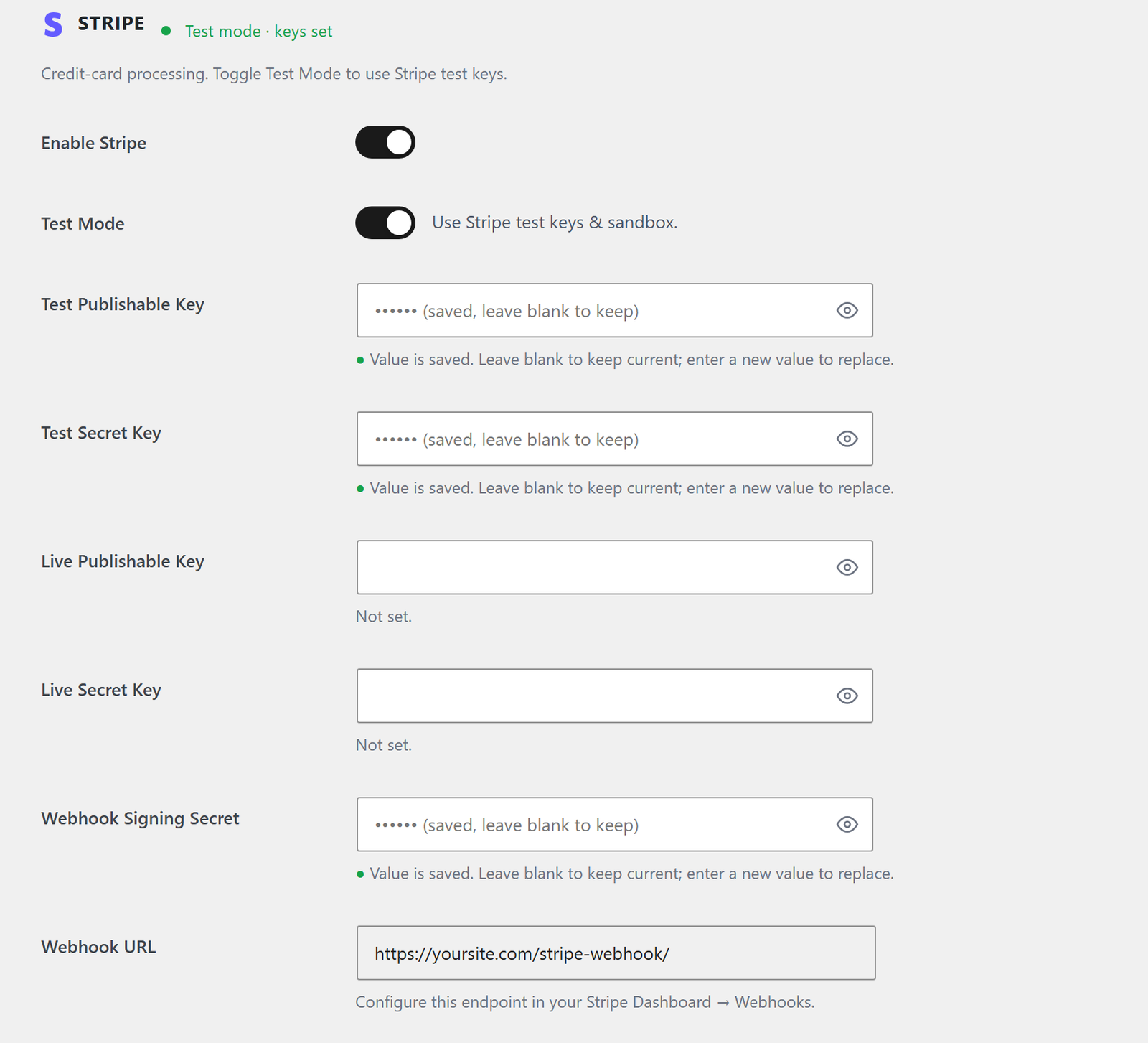Click 'Value is saved' note under Webhook Signing Secret
Image resolution: width=1148 pixels, height=1043 pixels.
point(625,874)
